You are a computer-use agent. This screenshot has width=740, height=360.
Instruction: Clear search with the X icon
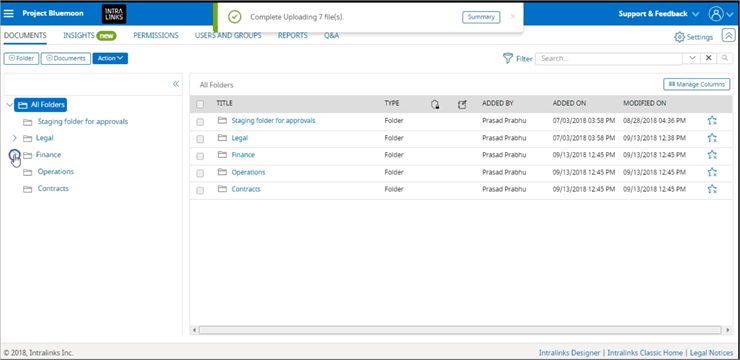tap(708, 59)
